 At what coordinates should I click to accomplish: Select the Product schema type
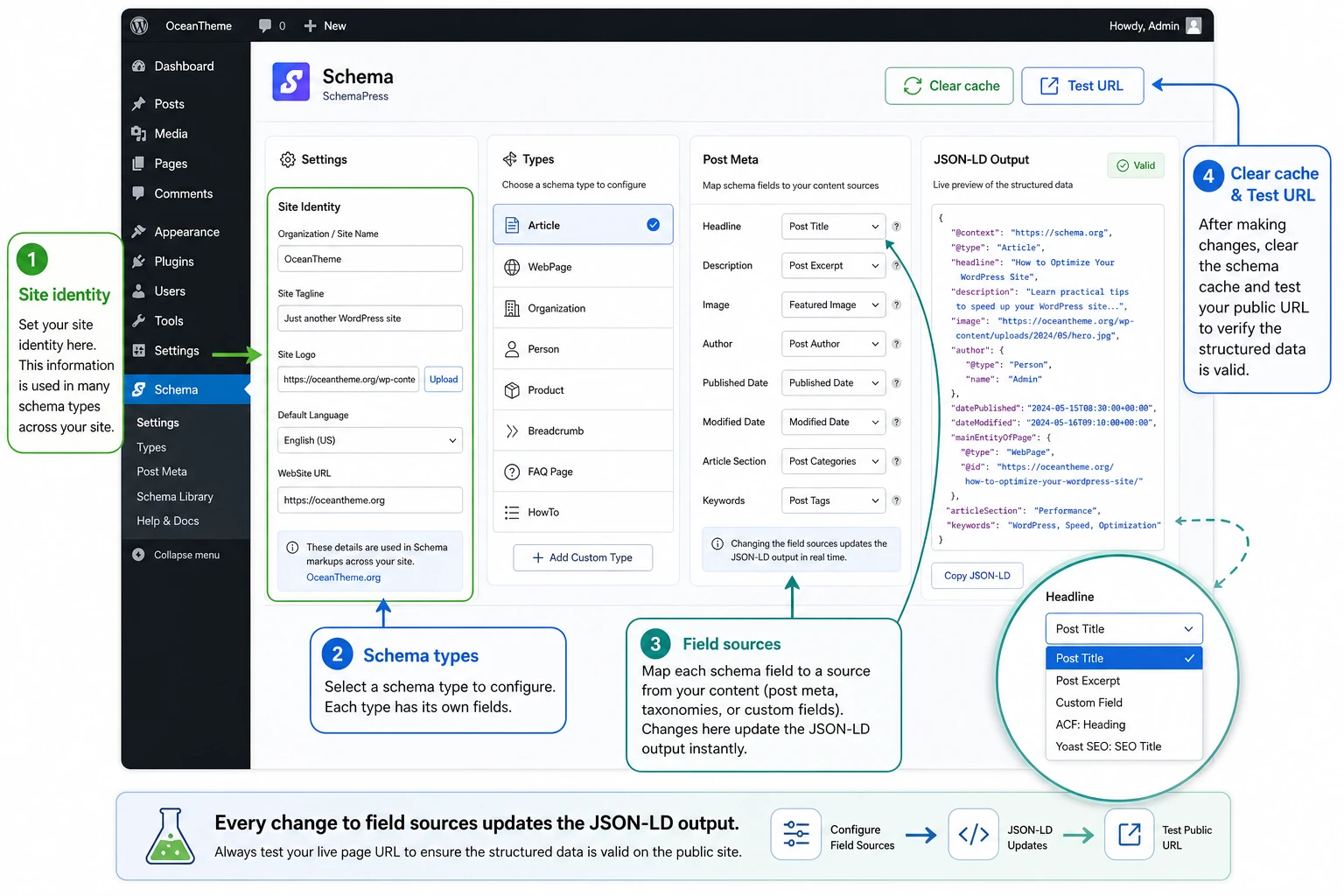[583, 390]
